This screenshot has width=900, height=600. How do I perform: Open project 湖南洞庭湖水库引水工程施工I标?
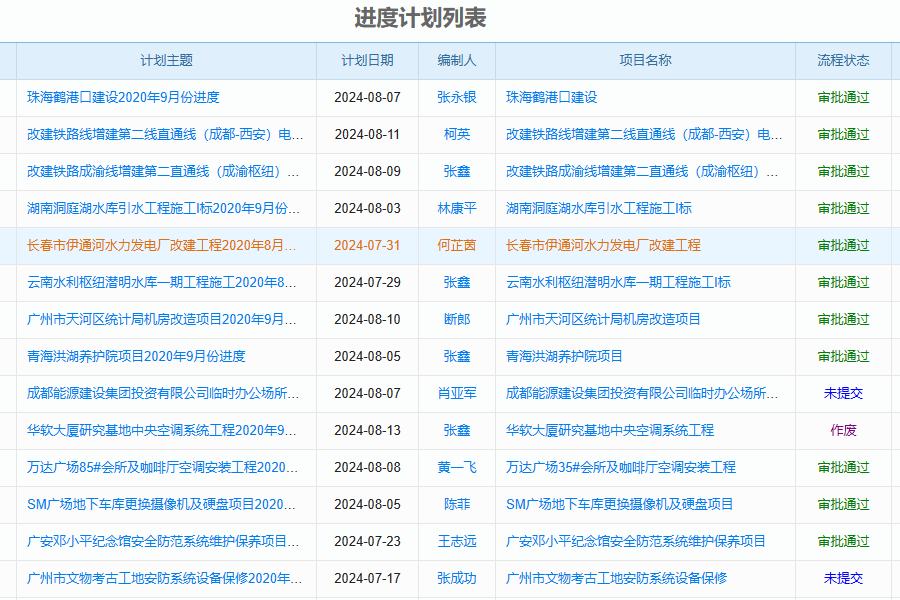599,208
